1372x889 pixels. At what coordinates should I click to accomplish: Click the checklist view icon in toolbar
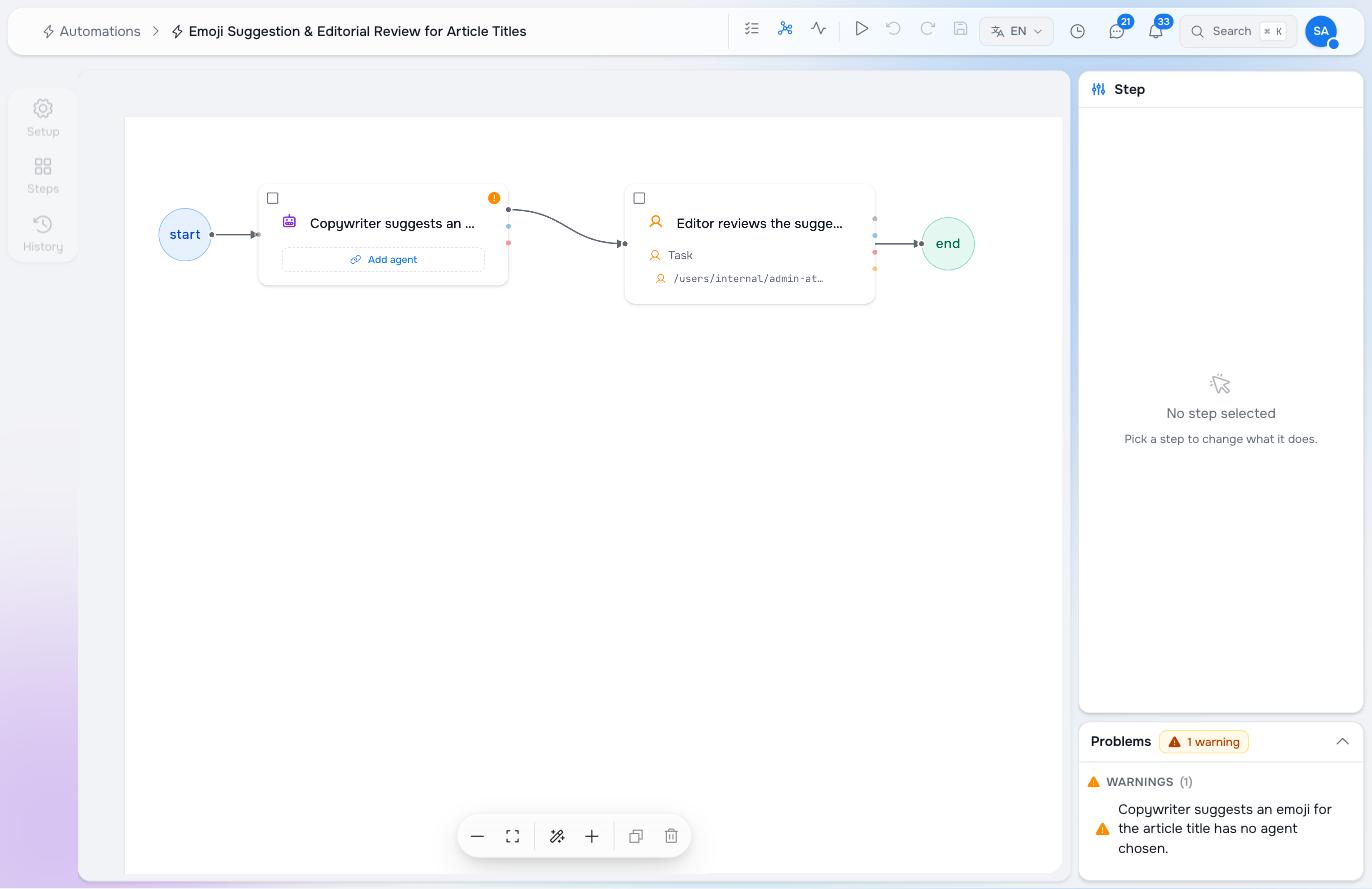[x=752, y=29]
